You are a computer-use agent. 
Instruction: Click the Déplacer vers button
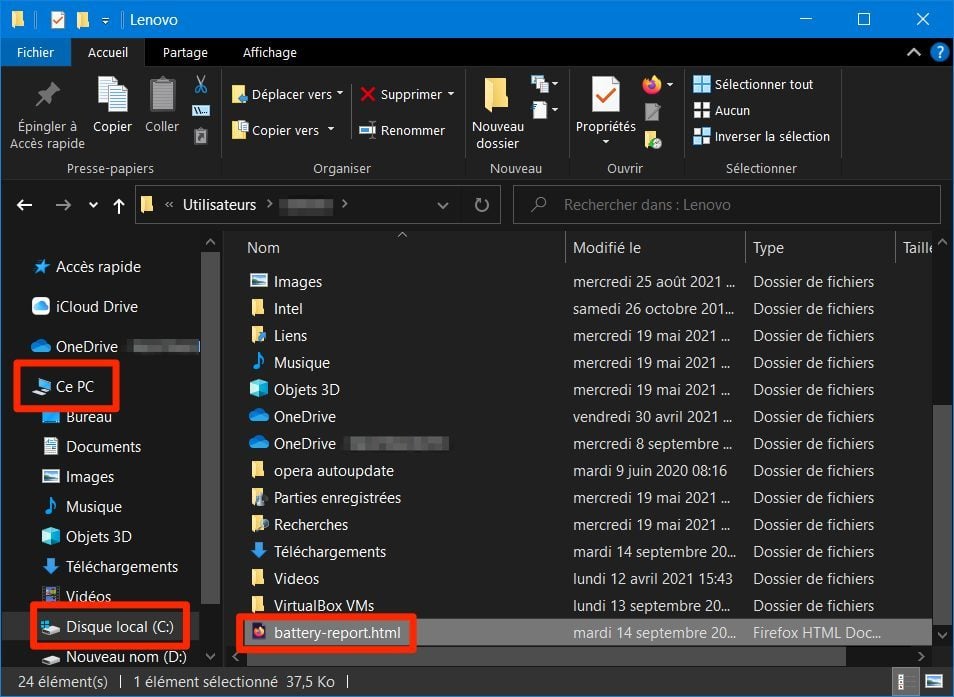click(287, 94)
